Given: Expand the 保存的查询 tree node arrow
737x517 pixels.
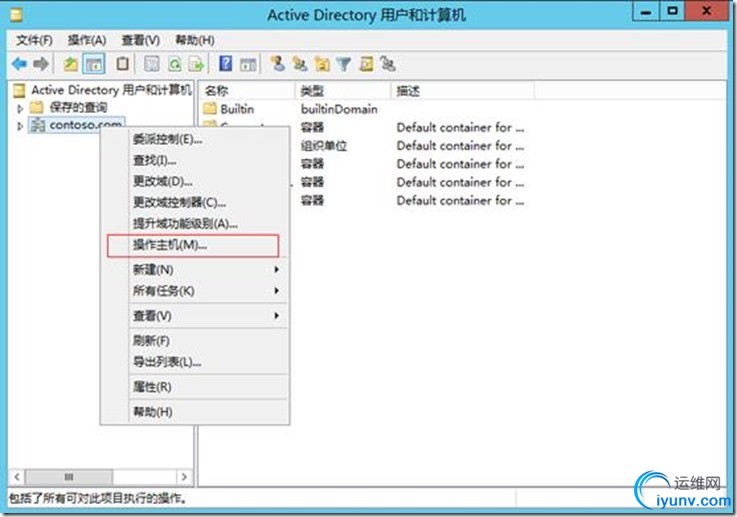Looking at the screenshot, I should click(20, 108).
